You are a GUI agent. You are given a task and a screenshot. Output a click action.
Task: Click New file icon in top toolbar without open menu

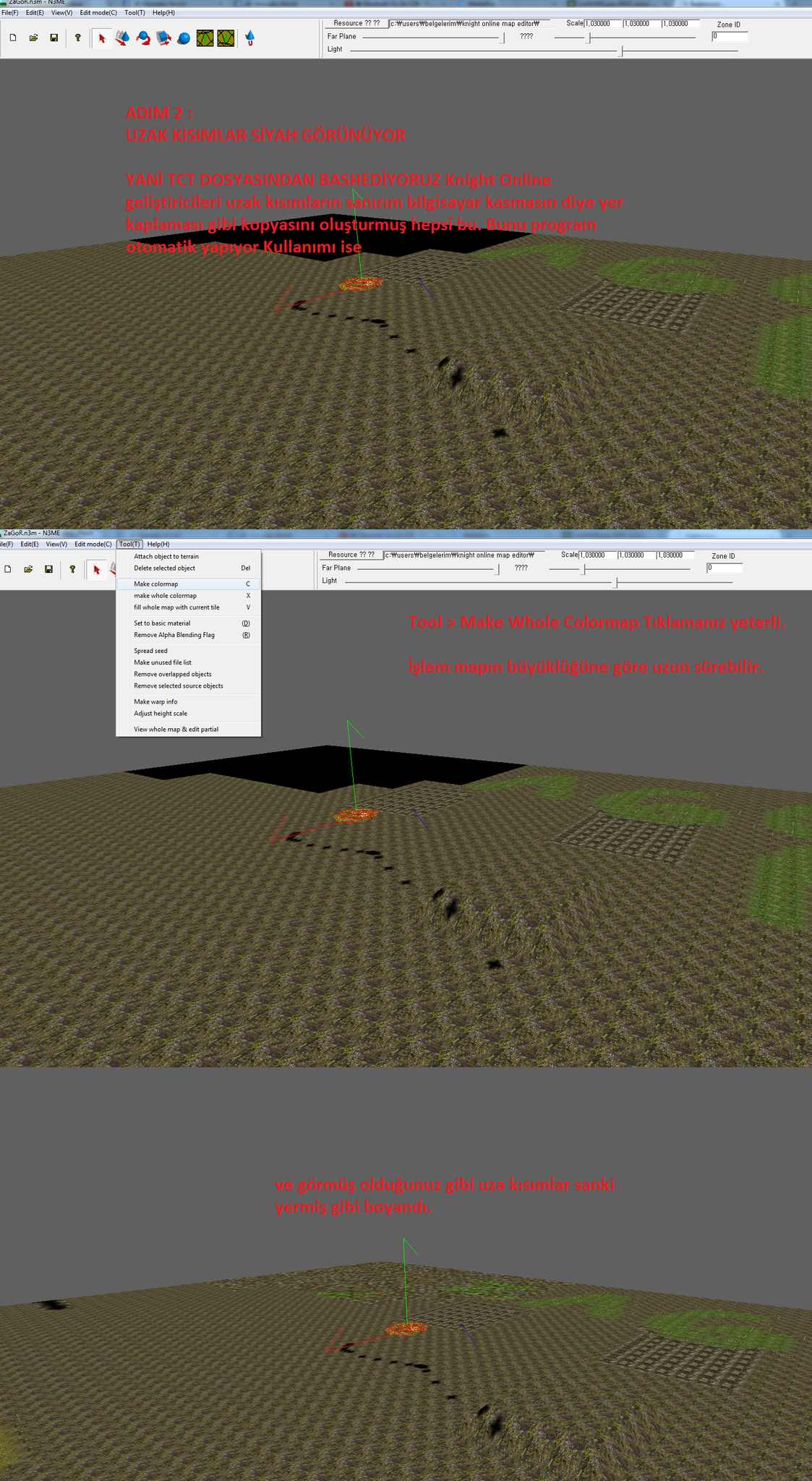tap(13, 38)
